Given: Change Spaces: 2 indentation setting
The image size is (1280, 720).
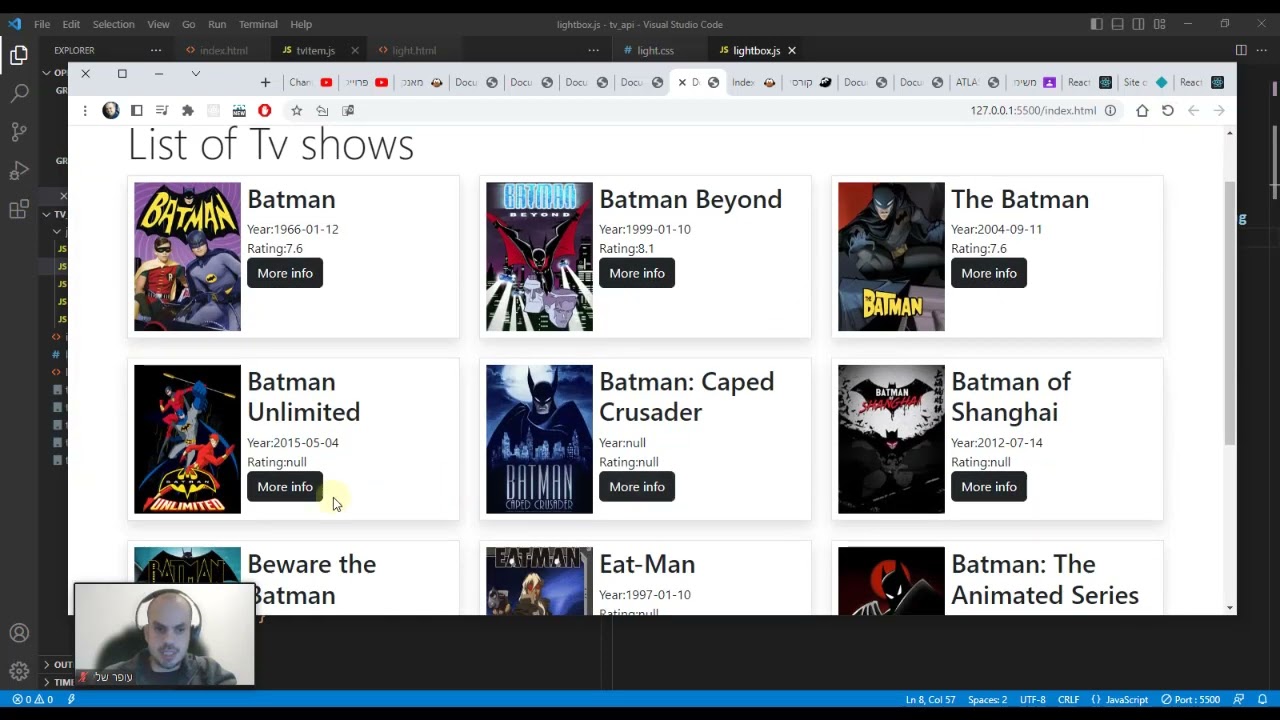Looking at the screenshot, I should (x=987, y=699).
